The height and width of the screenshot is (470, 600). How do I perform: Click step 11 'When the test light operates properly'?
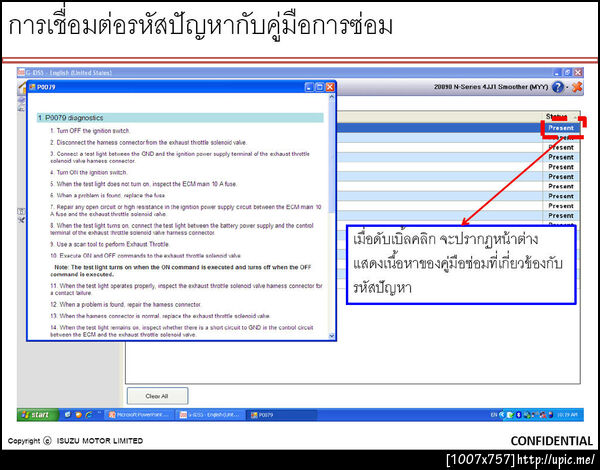pos(186,289)
